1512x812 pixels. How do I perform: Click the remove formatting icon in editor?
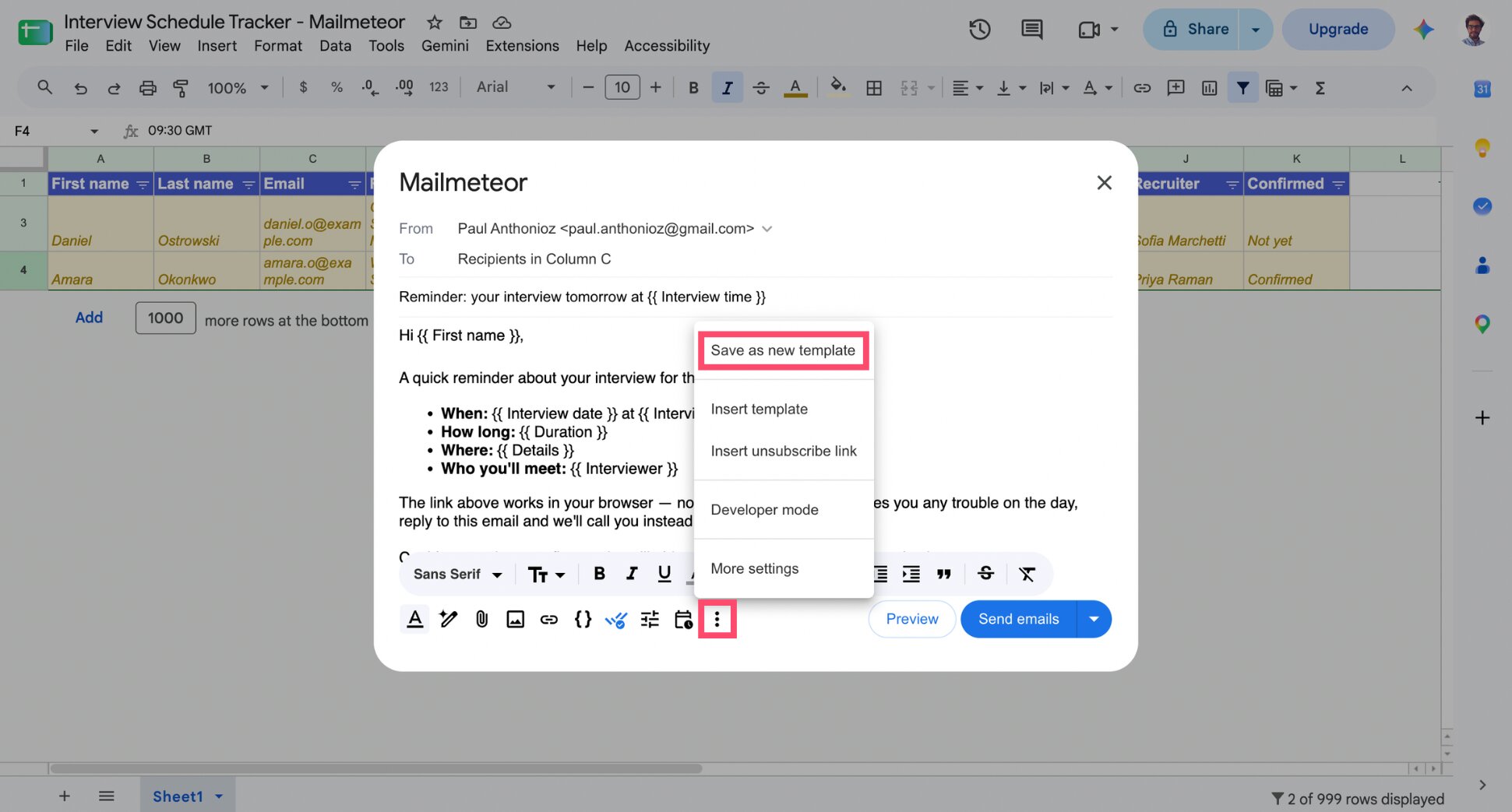(x=1027, y=574)
